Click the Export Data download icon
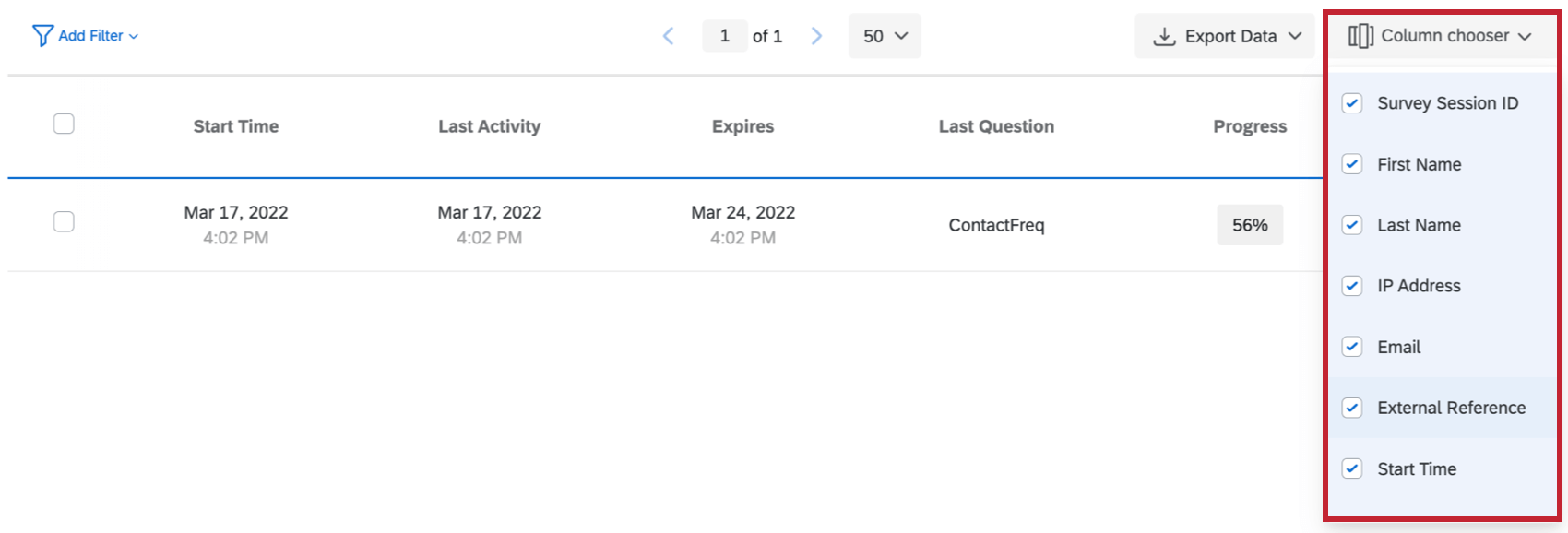 pyautogui.click(x=1165, y=36)
